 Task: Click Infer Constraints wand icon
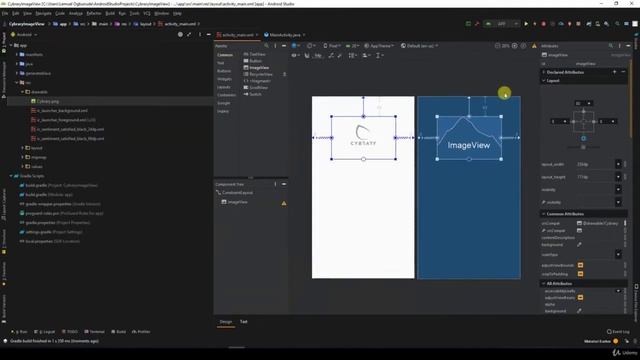coord(340,56)
